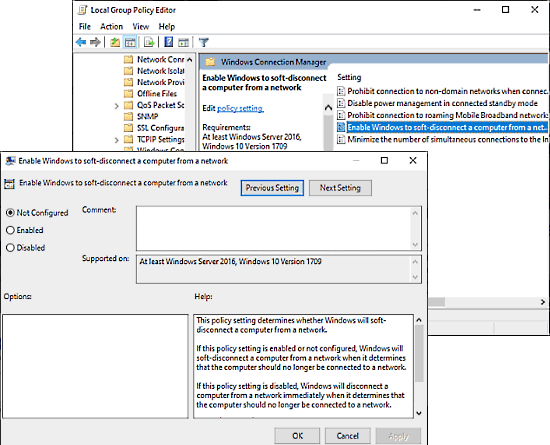This screenshot has width=550, height=445.
Task: Click the Next Setting button
Action: 340,188
